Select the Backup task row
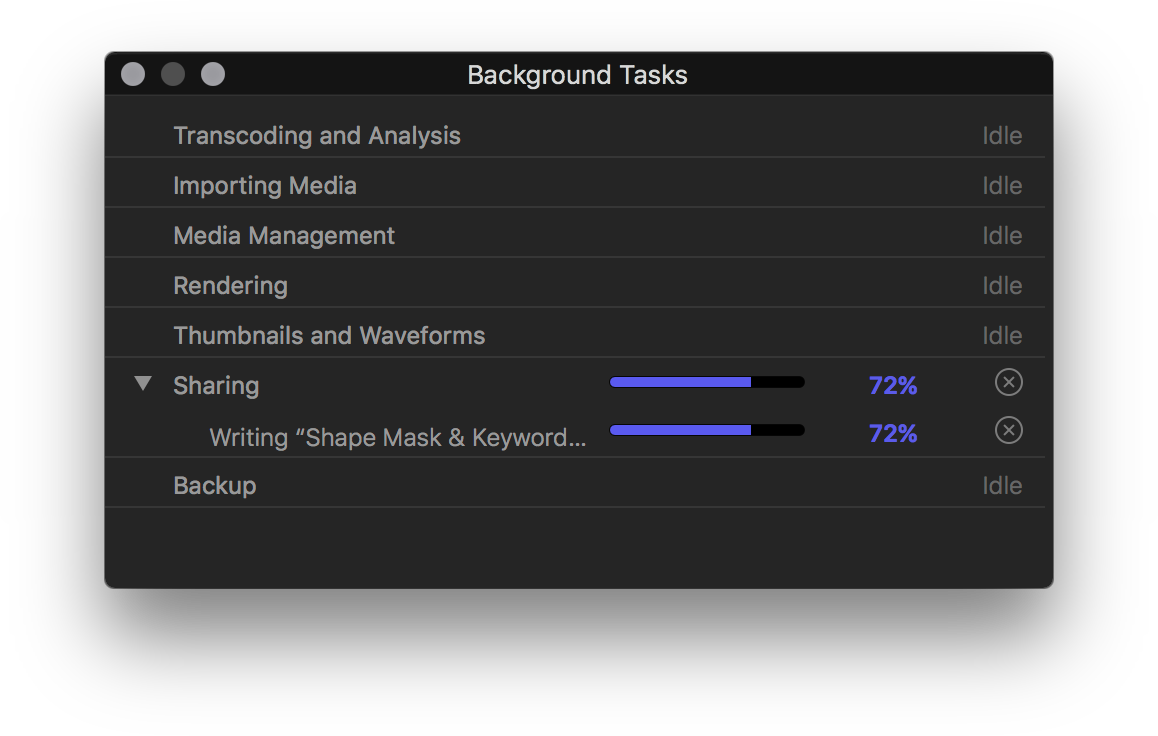The height and width of the screenshot is (736, 1158). (575, 485)
